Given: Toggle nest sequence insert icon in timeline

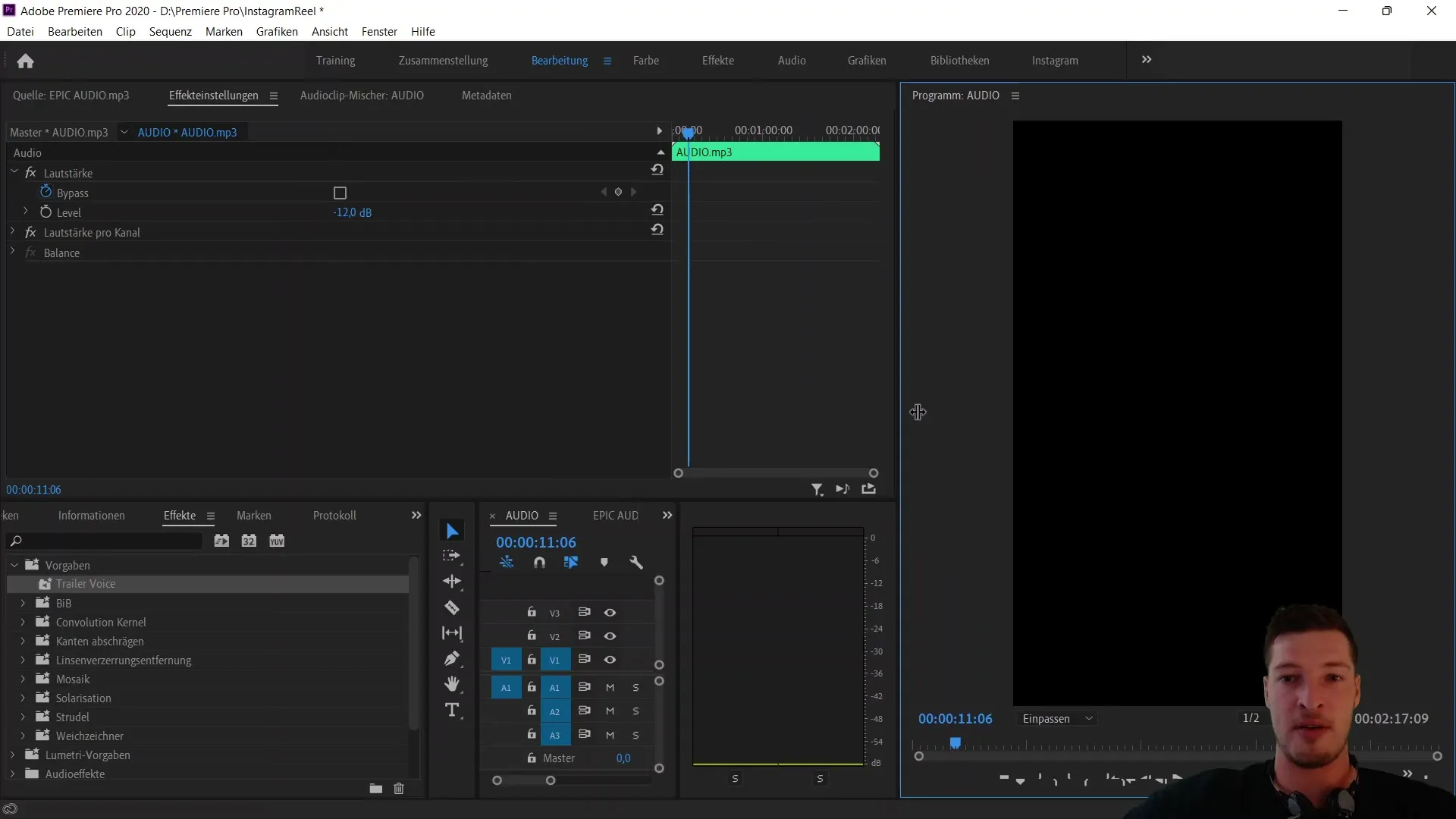Looking at the screenshot, I should [507, 563].
